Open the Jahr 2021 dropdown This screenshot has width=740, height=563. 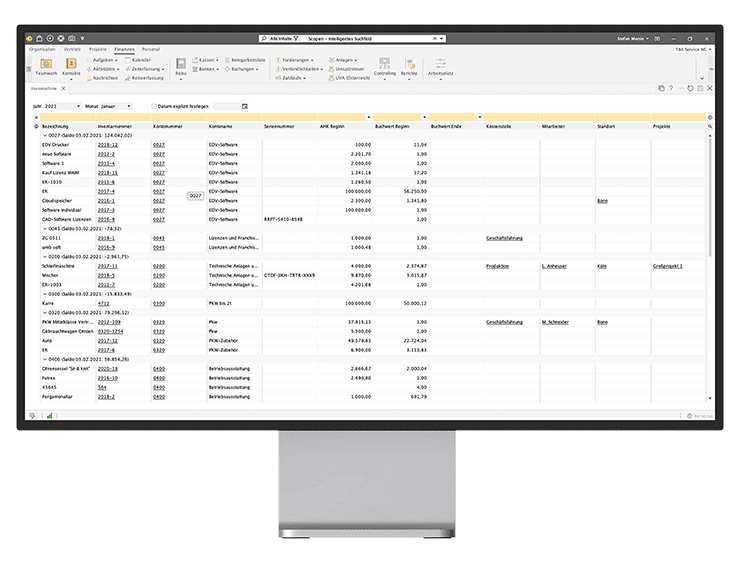coord(62,105)
